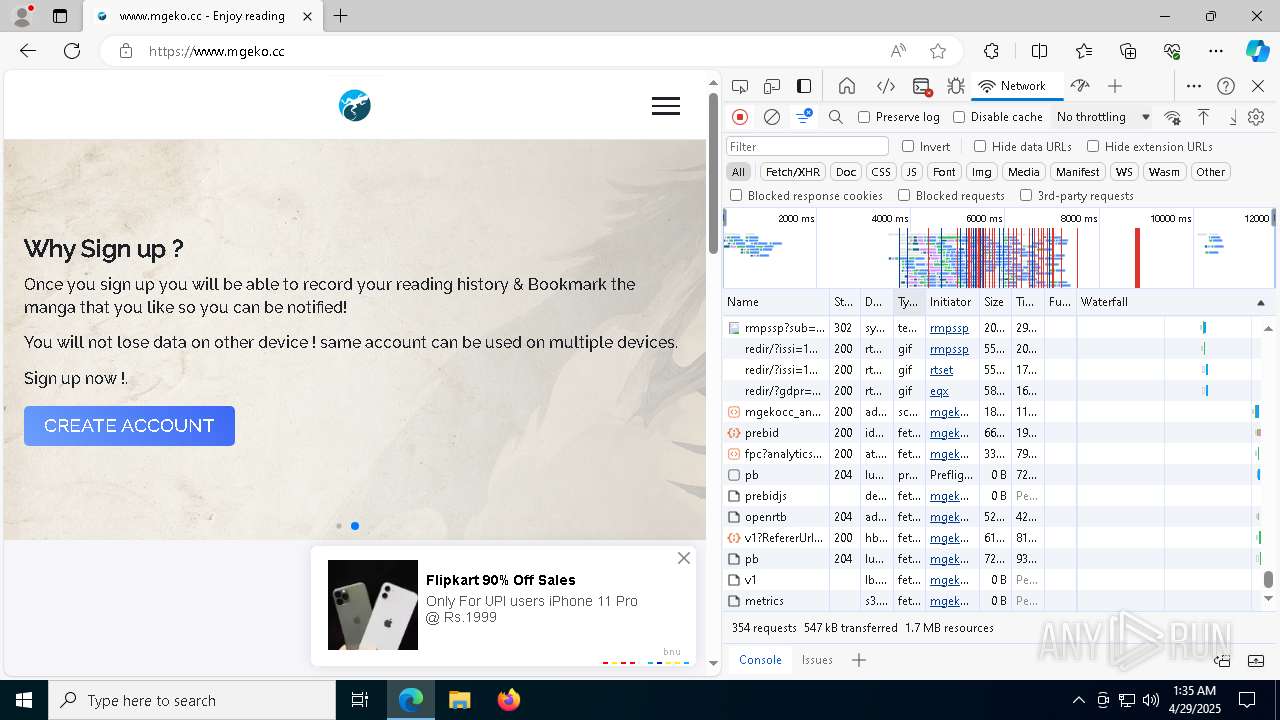This screenshot has height=720, width=1280.
Task: Toggle device emulation in DevTools
Action: coord(772,86)
